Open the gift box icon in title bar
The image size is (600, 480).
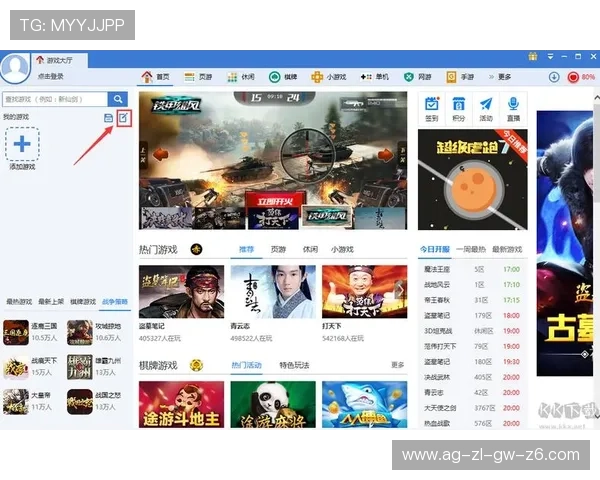(533, 57)
